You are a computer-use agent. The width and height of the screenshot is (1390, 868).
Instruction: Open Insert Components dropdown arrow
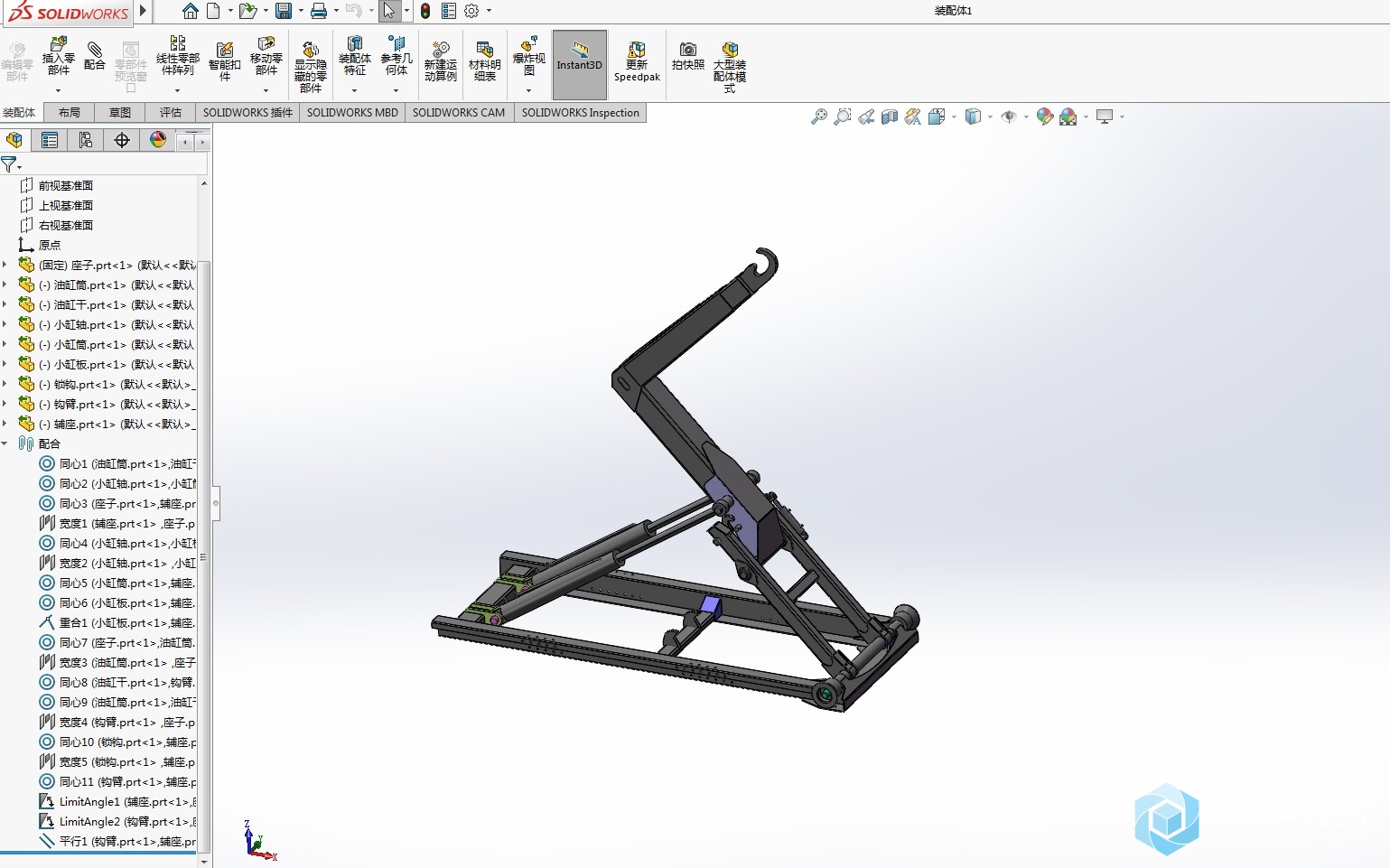[58, 90]
